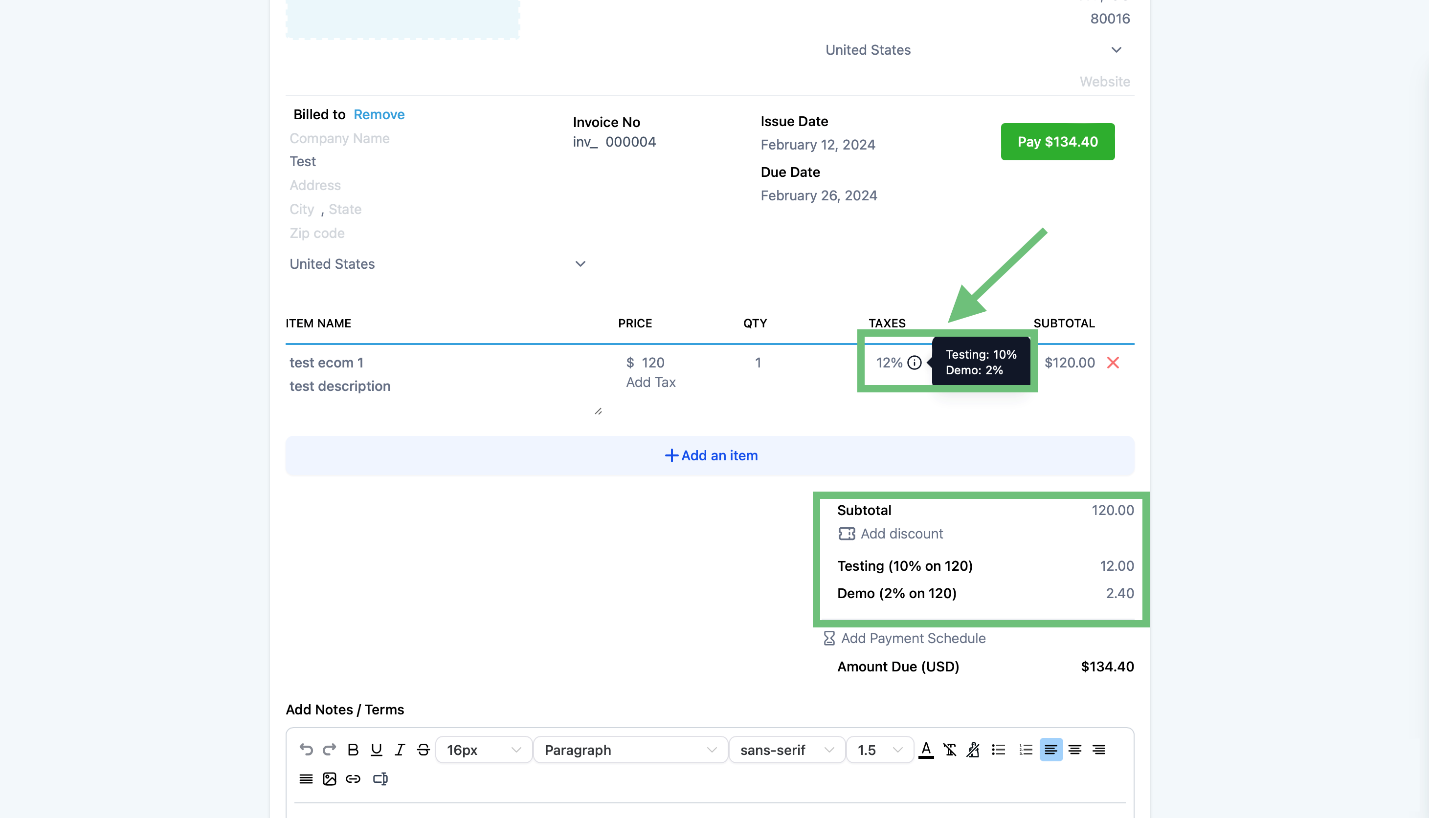Viewport: 1429px width, 818px height.
Task: Click the hourglass icon beside Add Payment Schedule
Action: [829, 638]
